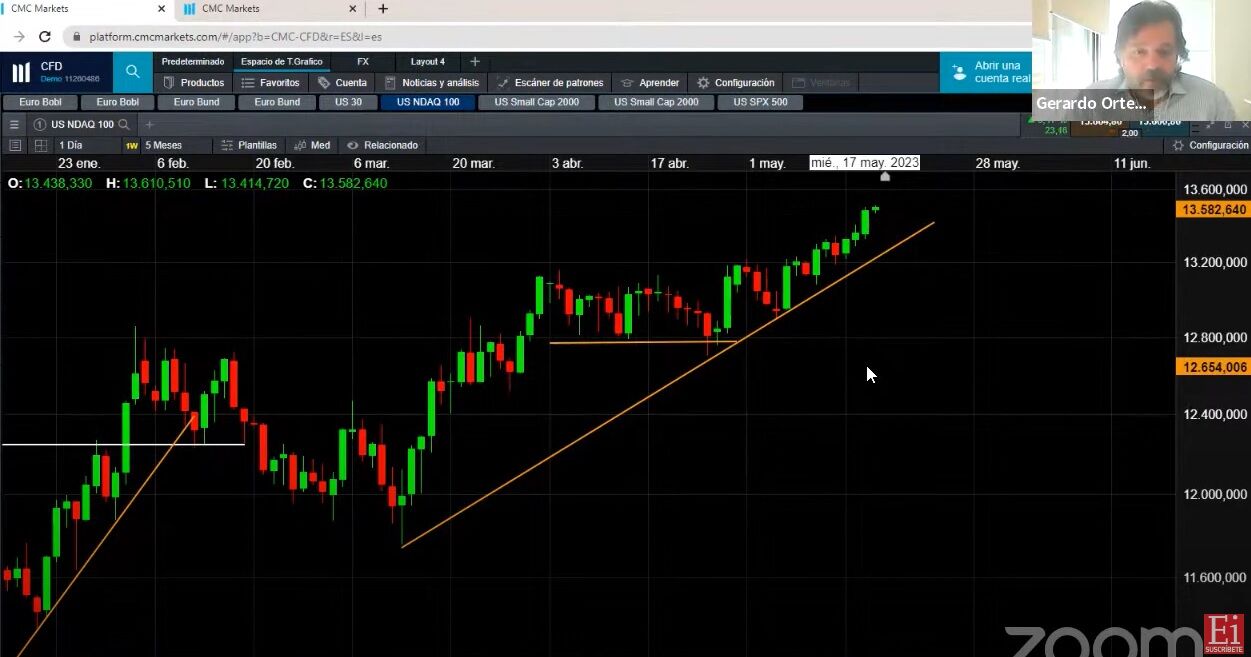Select the US SPX 500 instrument pill
Viewport: 1251px width, 657px height.
[x=760, y=102]
